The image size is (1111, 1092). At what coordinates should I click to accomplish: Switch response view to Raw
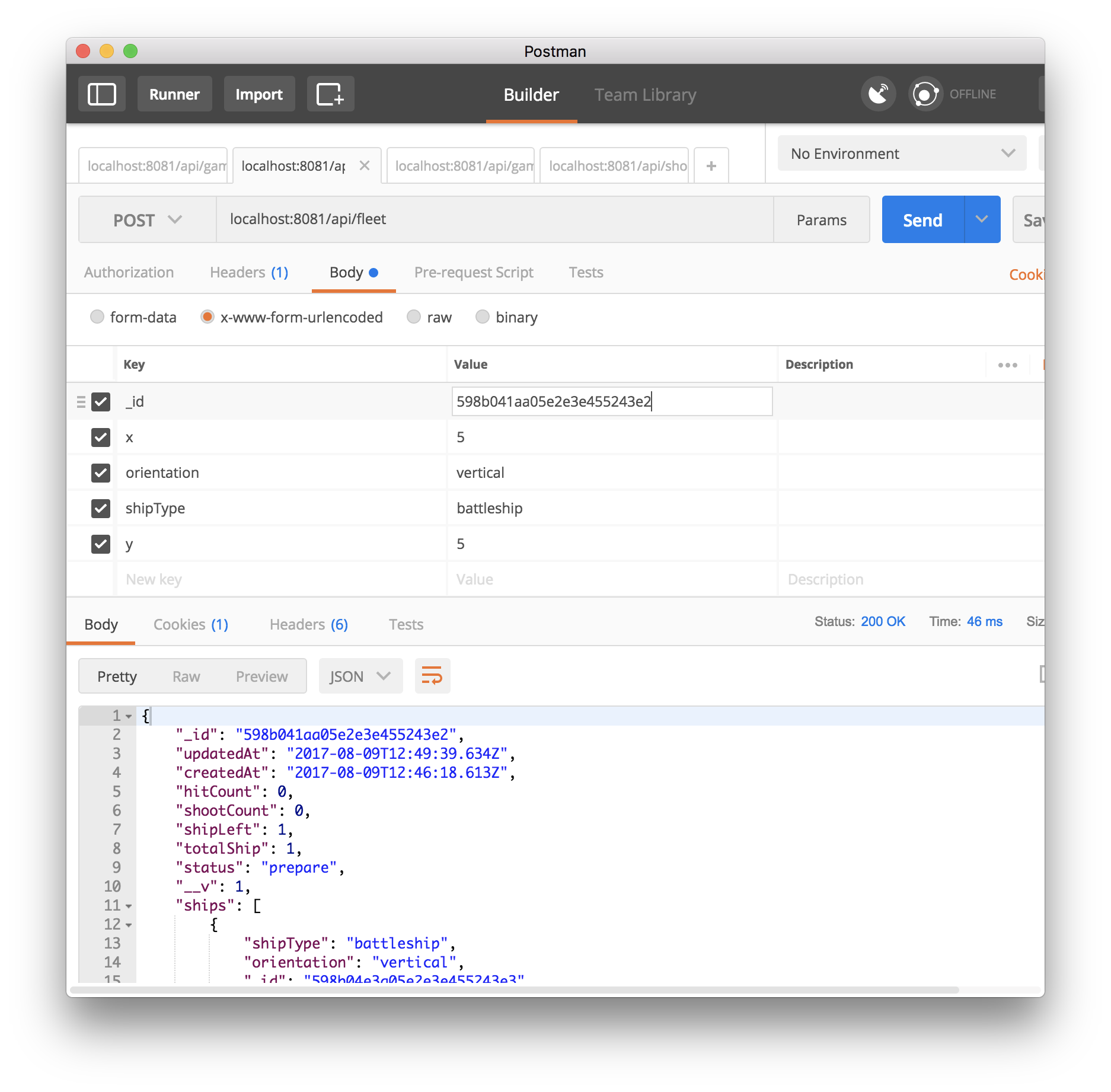pos(186,676)
